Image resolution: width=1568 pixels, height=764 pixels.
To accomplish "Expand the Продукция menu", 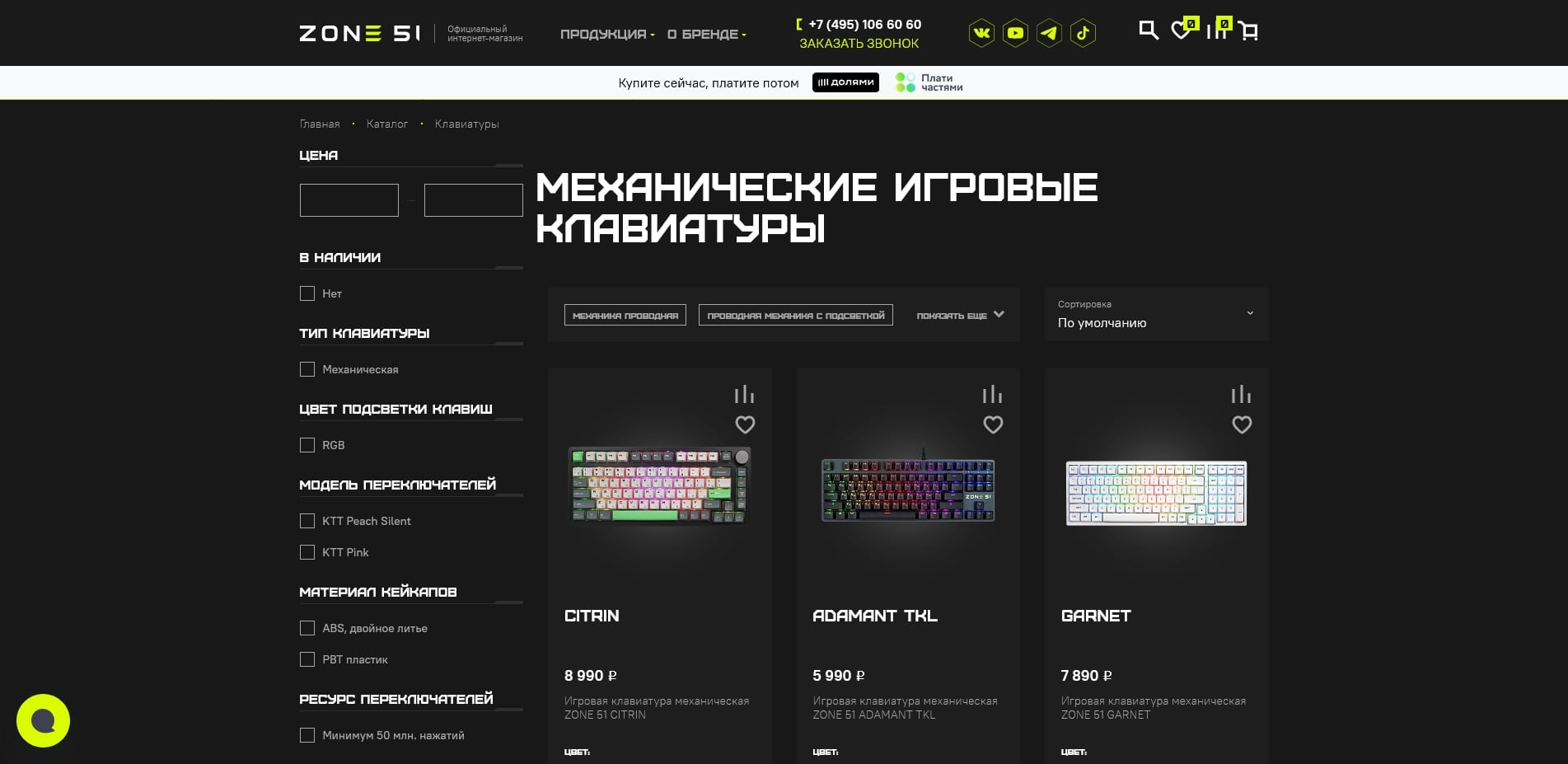I will (606, 35).
